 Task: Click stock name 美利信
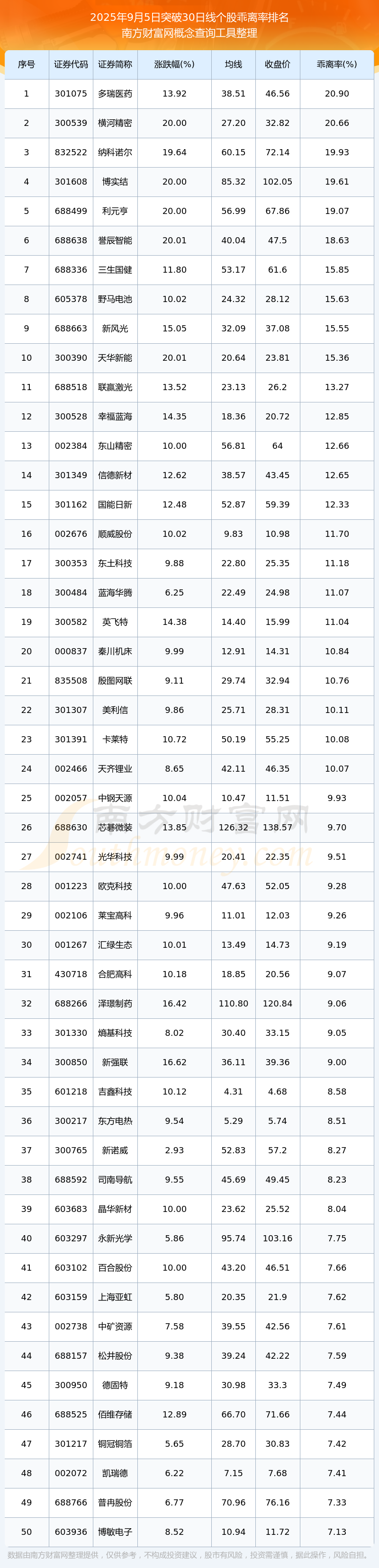coord(115,710)
